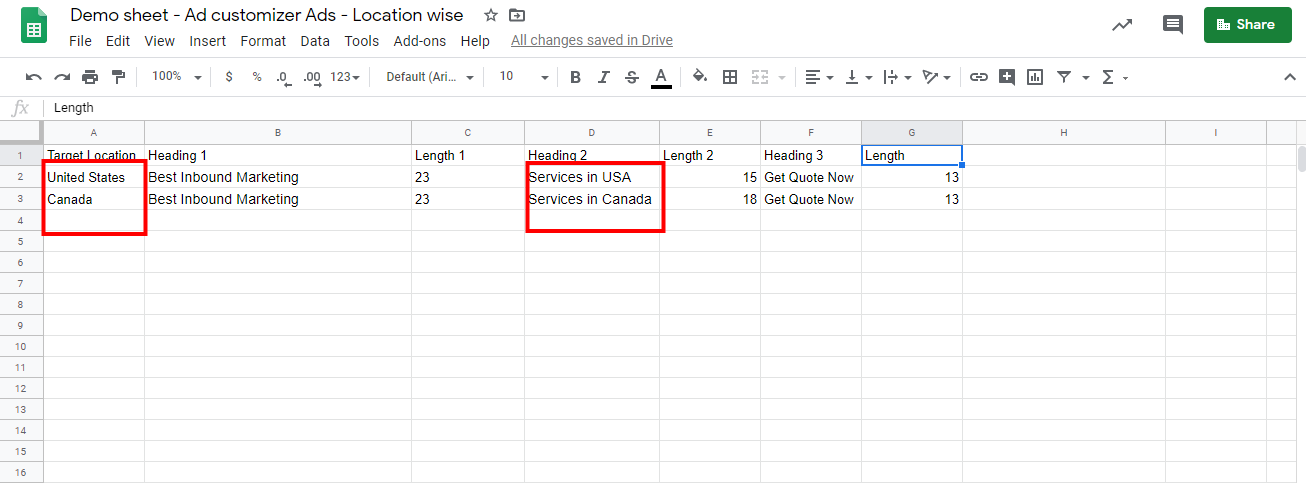Select row 5 header

tap(21, 242)
